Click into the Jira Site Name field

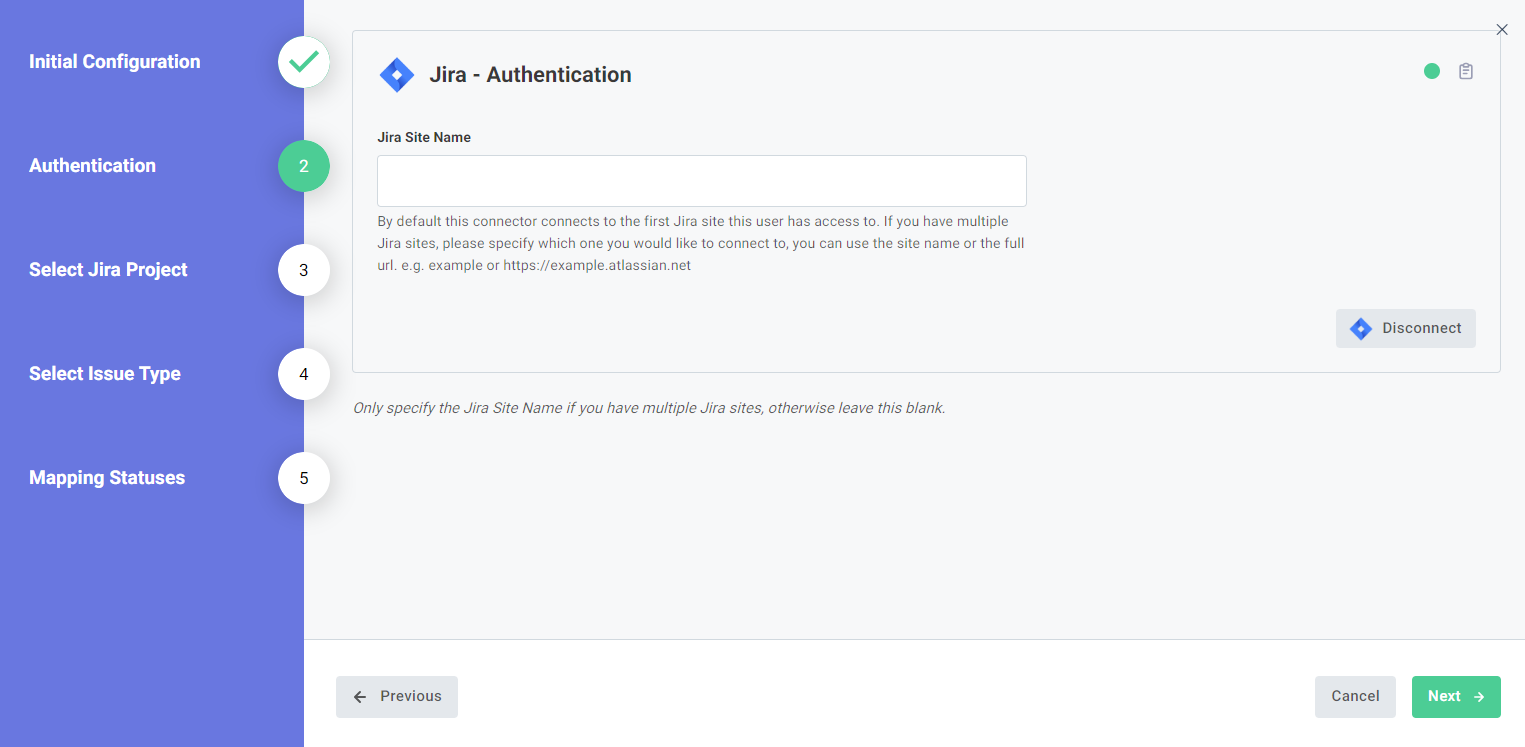(x=701, y=181)
